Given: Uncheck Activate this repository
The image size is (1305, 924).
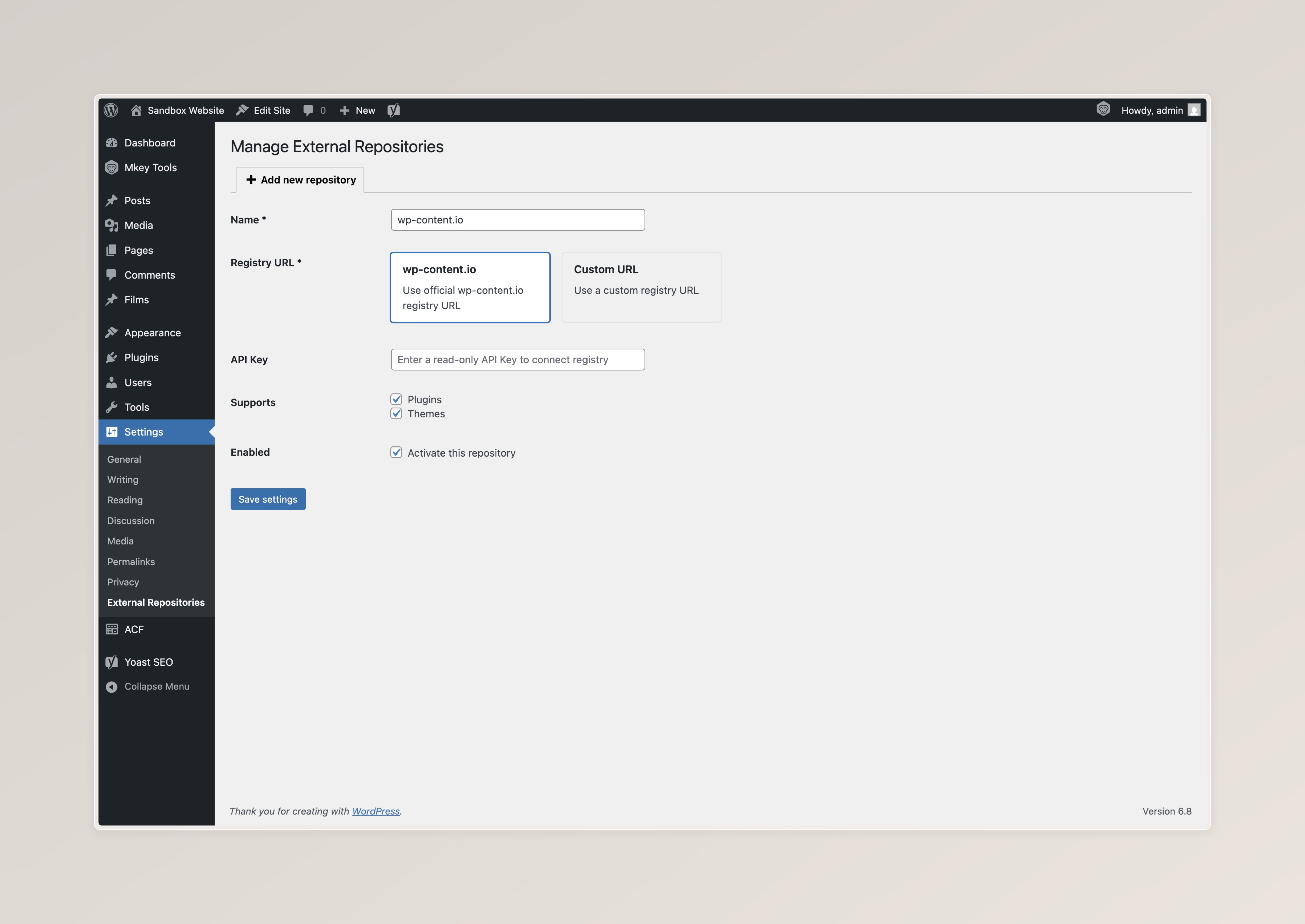Looking at the screenshot, I should [397, 452].
